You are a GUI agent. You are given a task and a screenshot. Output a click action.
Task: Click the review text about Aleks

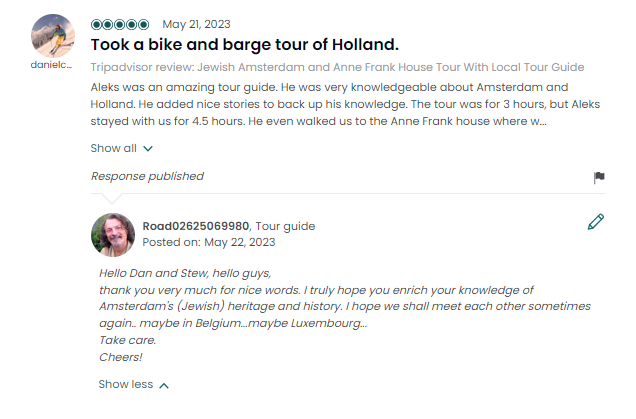345,104
